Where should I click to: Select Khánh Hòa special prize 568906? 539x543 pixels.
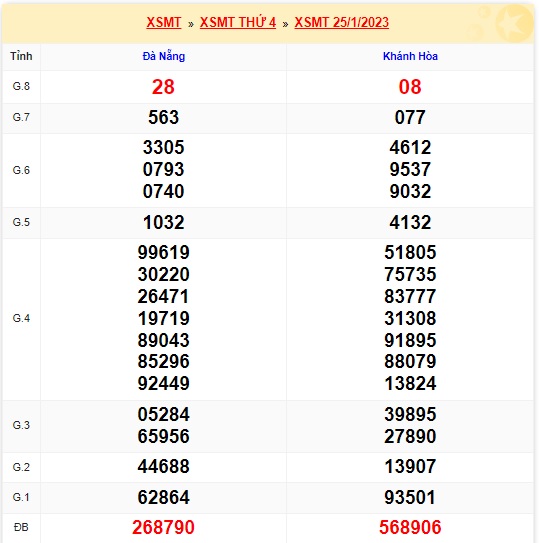[x=410, y=527]
